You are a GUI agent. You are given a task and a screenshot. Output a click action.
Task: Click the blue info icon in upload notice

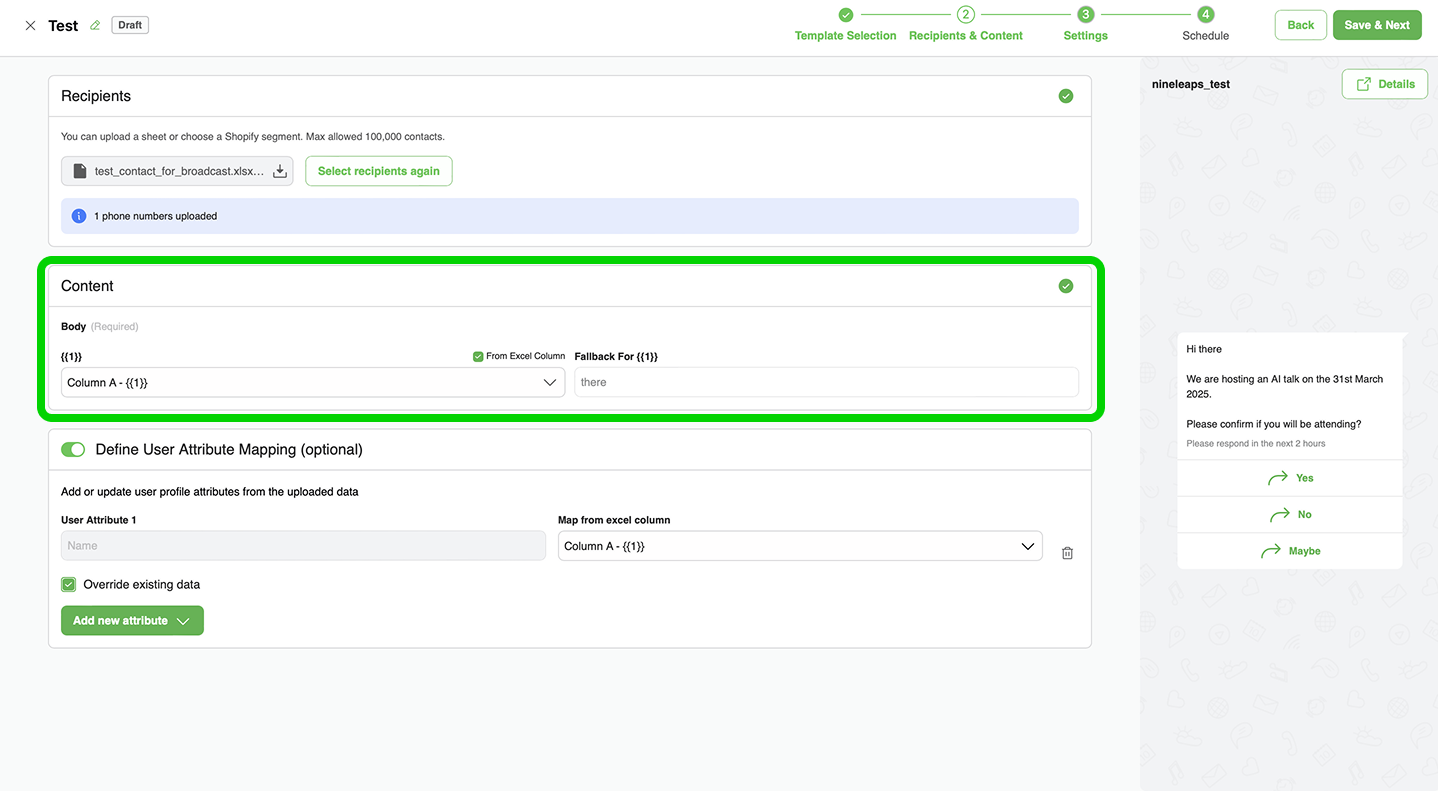point(79,216)
